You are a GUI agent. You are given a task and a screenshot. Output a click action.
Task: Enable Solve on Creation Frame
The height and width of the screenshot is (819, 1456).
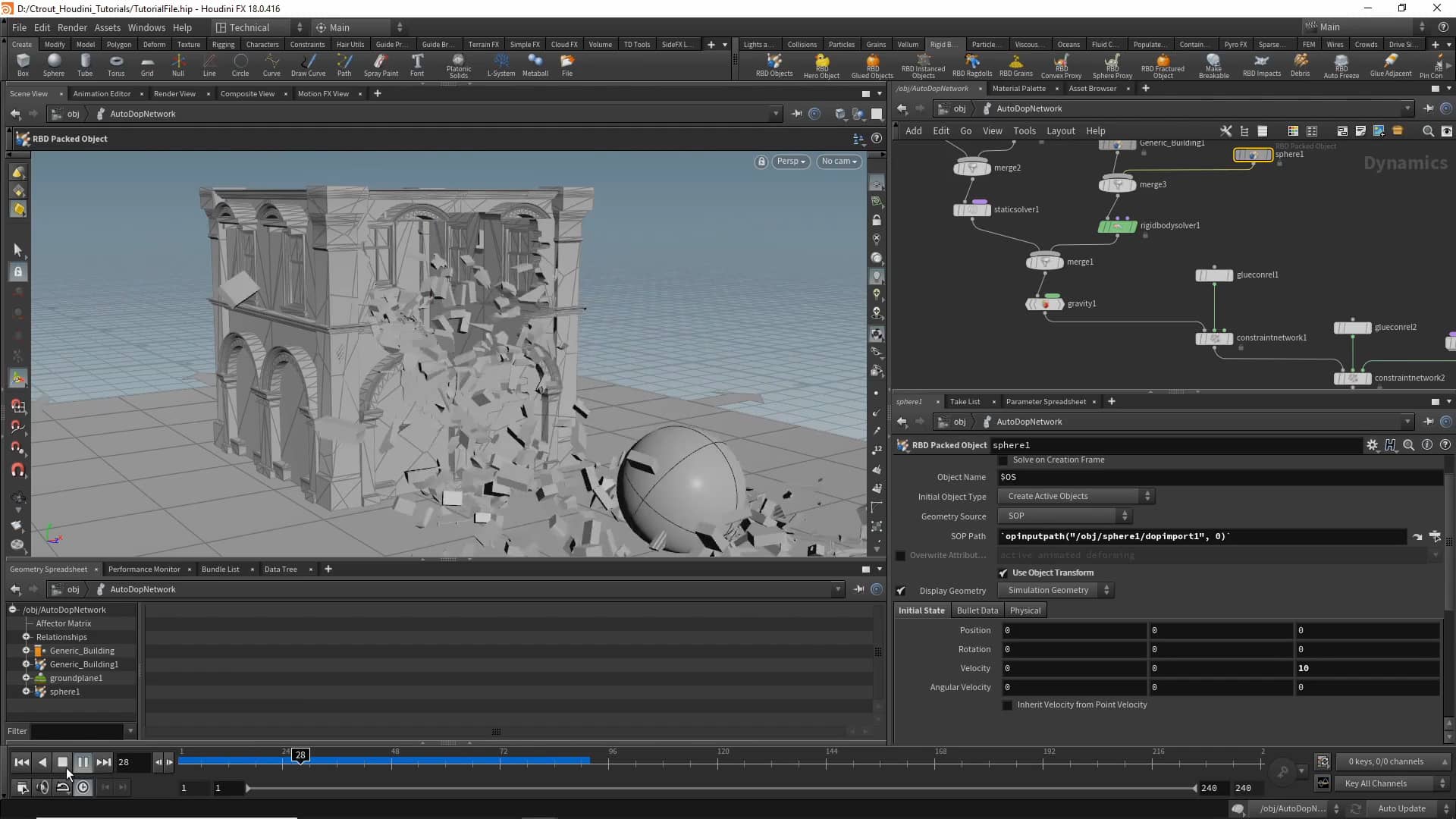pos(1003,460)
